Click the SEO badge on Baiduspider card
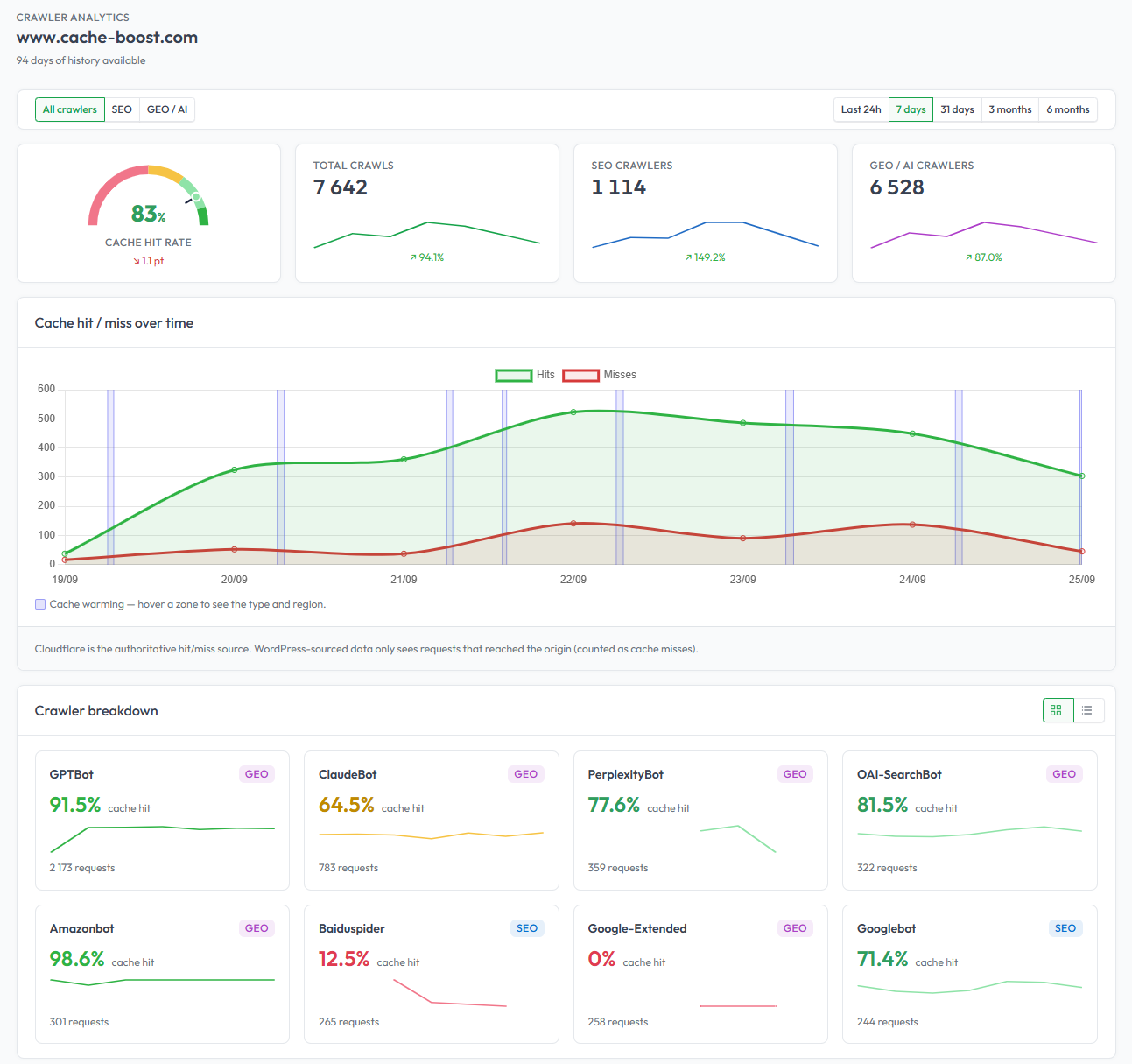 click(x=527, y=928)
